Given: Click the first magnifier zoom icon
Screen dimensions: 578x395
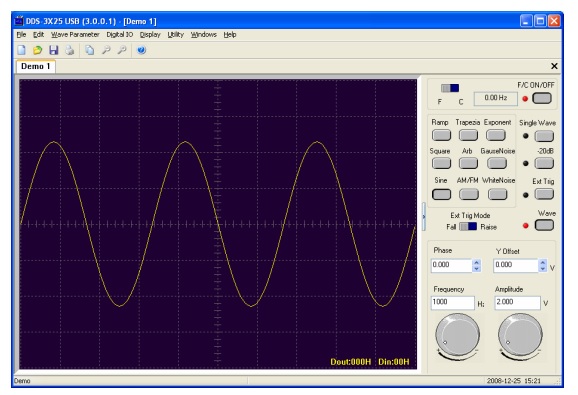Looking at the screenshot, I should pos(106,50).
